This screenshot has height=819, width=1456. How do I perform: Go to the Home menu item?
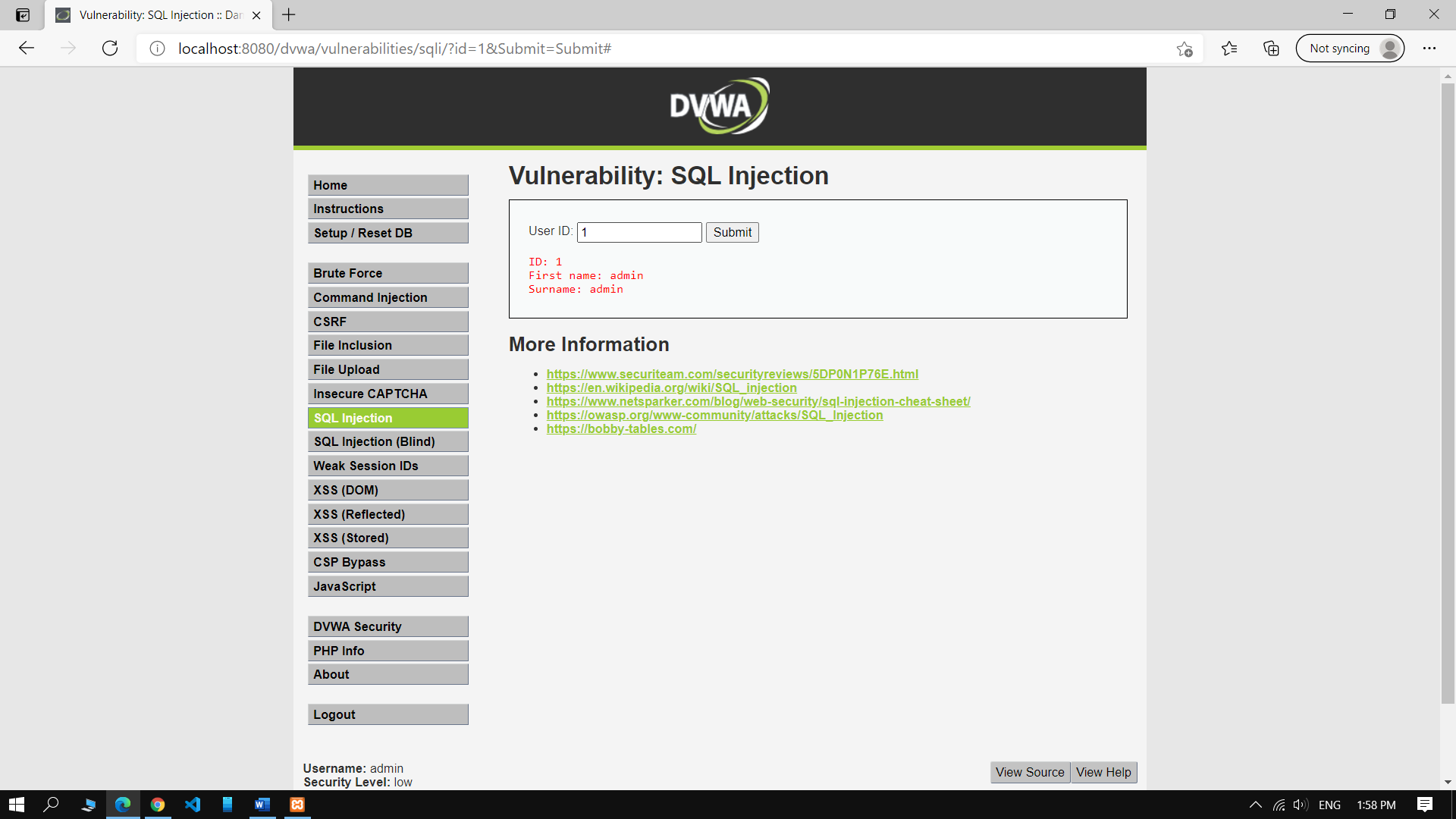(388, 185)
